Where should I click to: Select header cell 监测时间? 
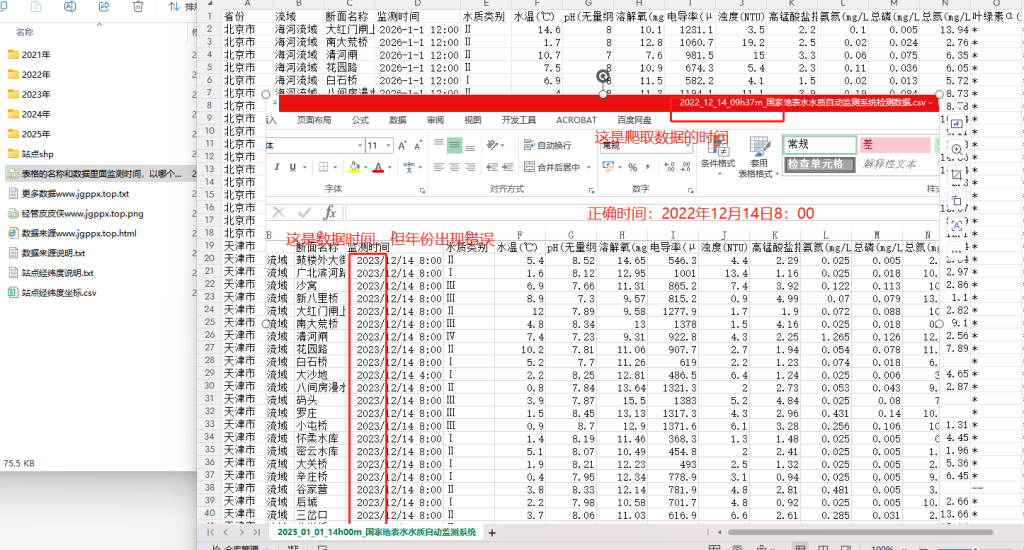pyautogui.click(x=418, y=16)
